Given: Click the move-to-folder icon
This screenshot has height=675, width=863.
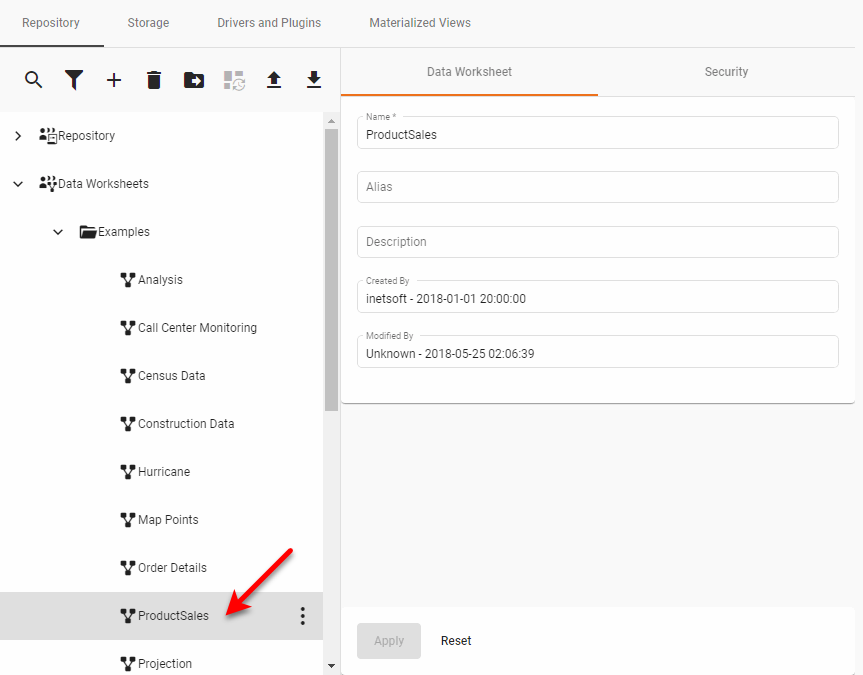Looking at the screenshot, I should (x=194, y=79).
